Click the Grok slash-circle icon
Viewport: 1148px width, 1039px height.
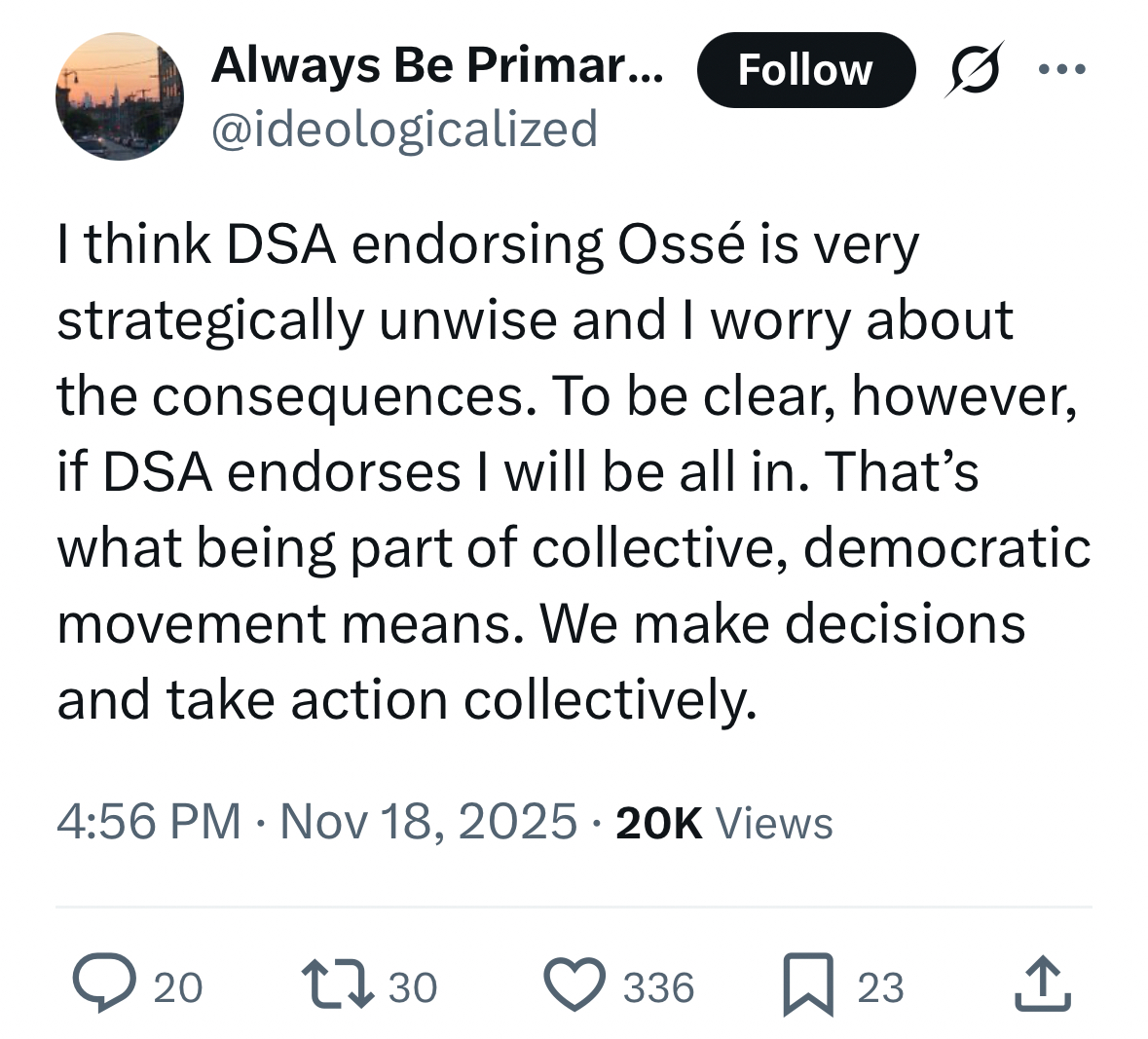click(x=974, y=70)
